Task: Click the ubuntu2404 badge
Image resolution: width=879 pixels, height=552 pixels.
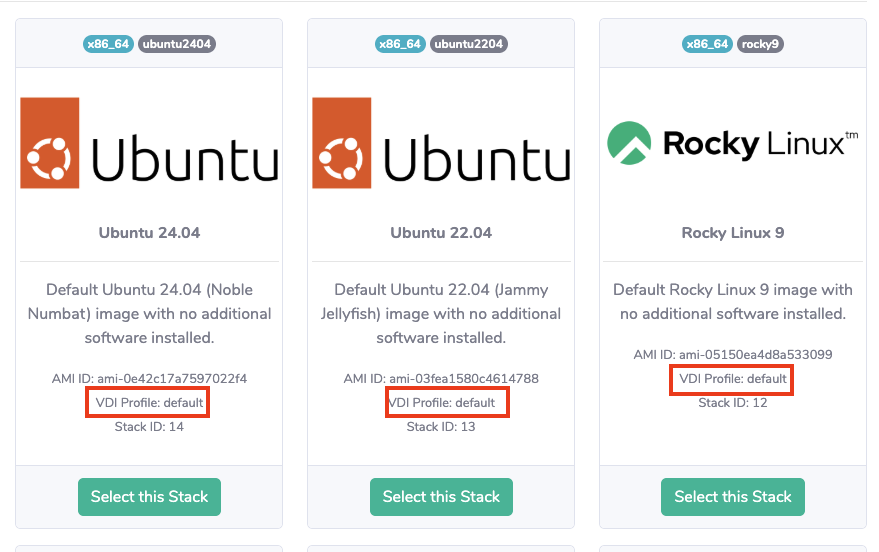Action: tap(176, 44)
